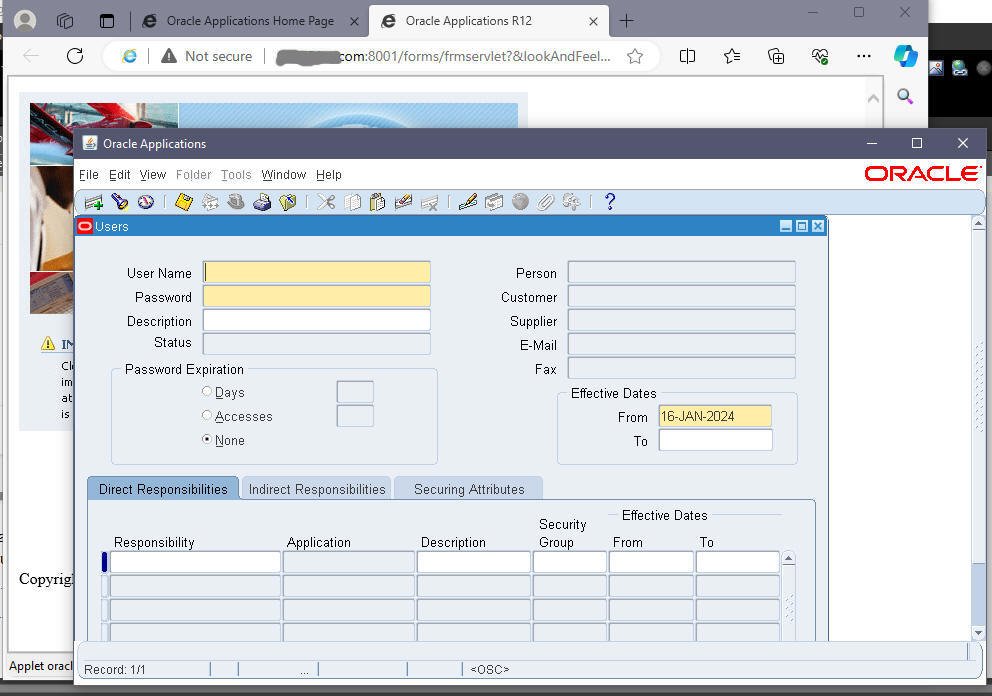
Task: Click the Effective Dates To field near Fax
Action: (716, 440)
